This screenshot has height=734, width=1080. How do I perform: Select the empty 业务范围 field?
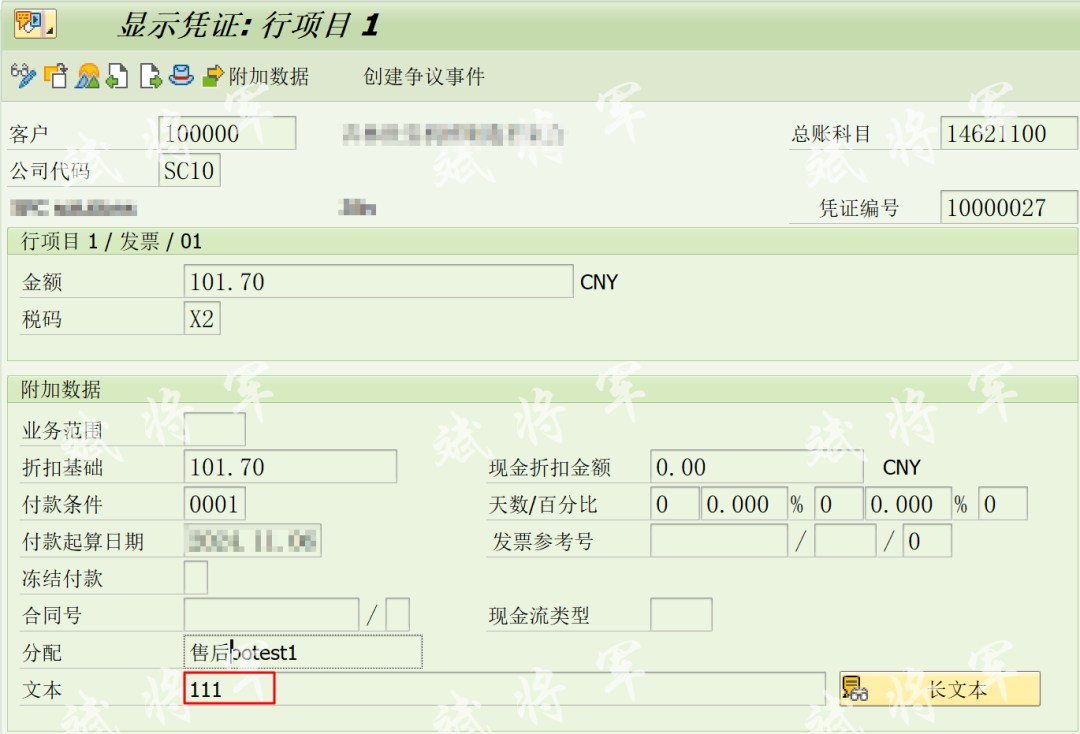pyautogui.click(x=214, y=430)
